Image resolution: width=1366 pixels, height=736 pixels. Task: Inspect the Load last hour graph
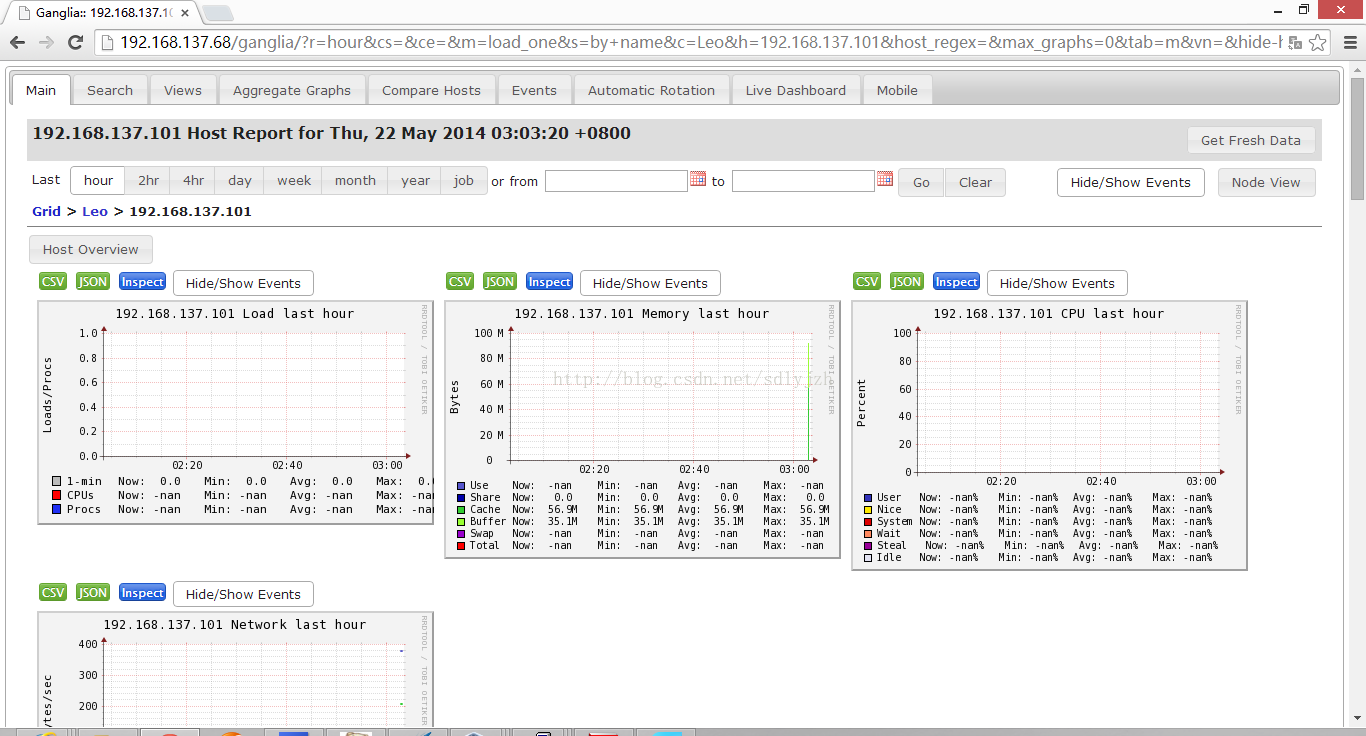click(143, 282)
